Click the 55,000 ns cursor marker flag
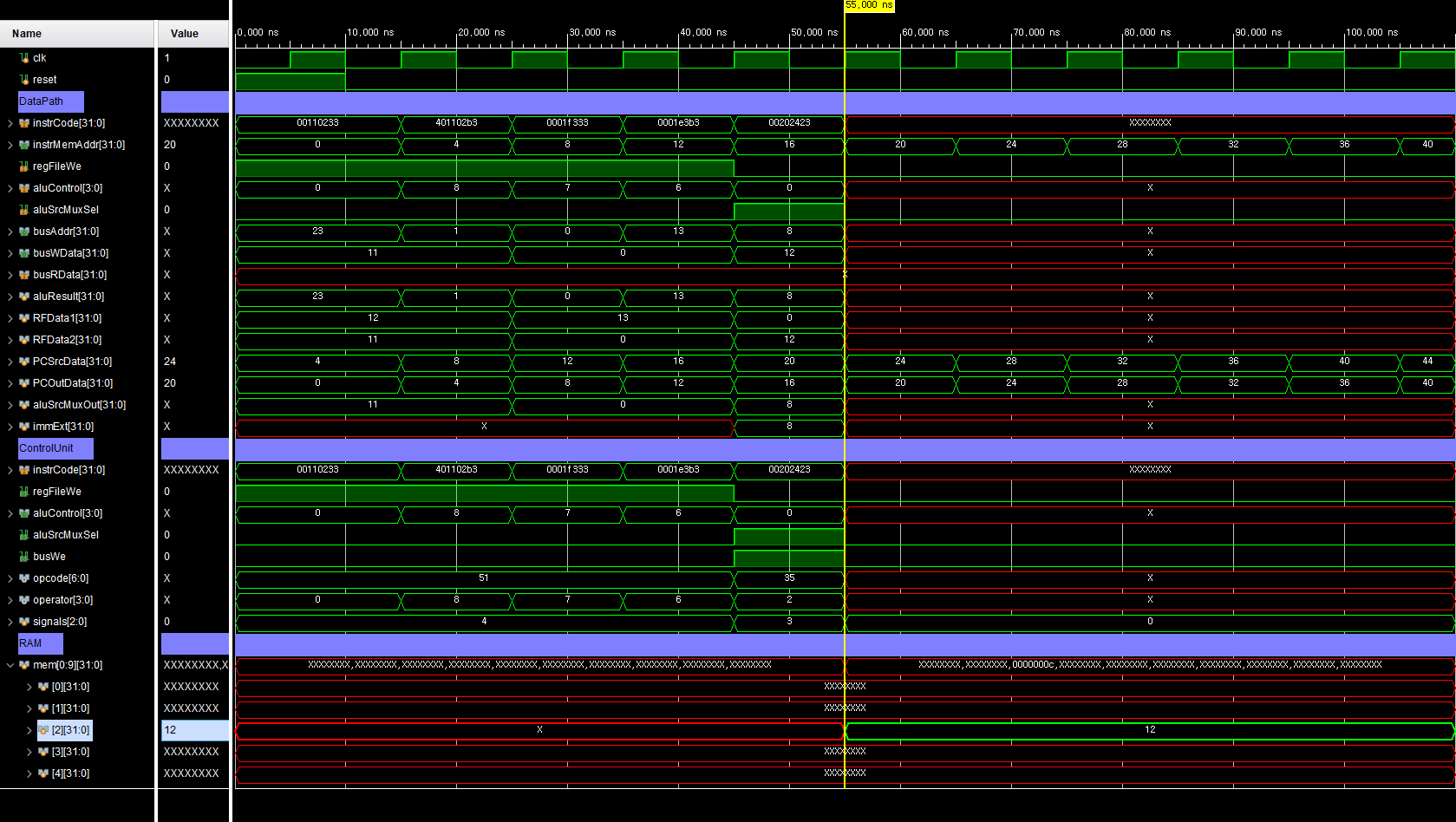 [869, 5]
